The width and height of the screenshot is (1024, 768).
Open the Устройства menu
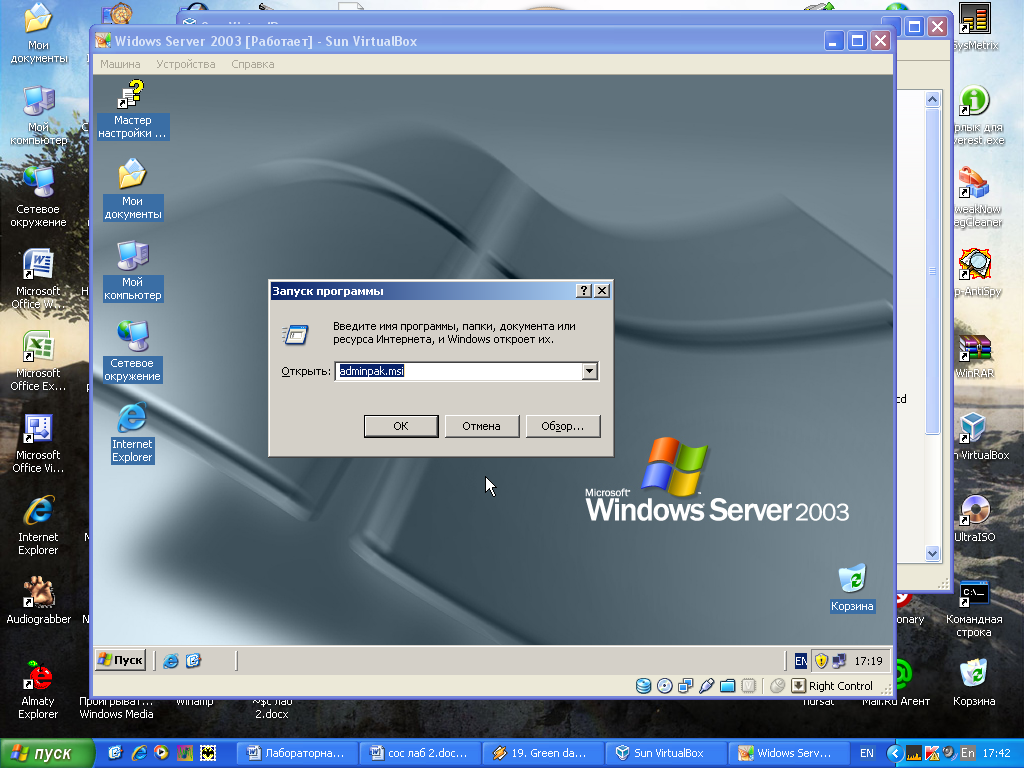click(x=185, y=64)
